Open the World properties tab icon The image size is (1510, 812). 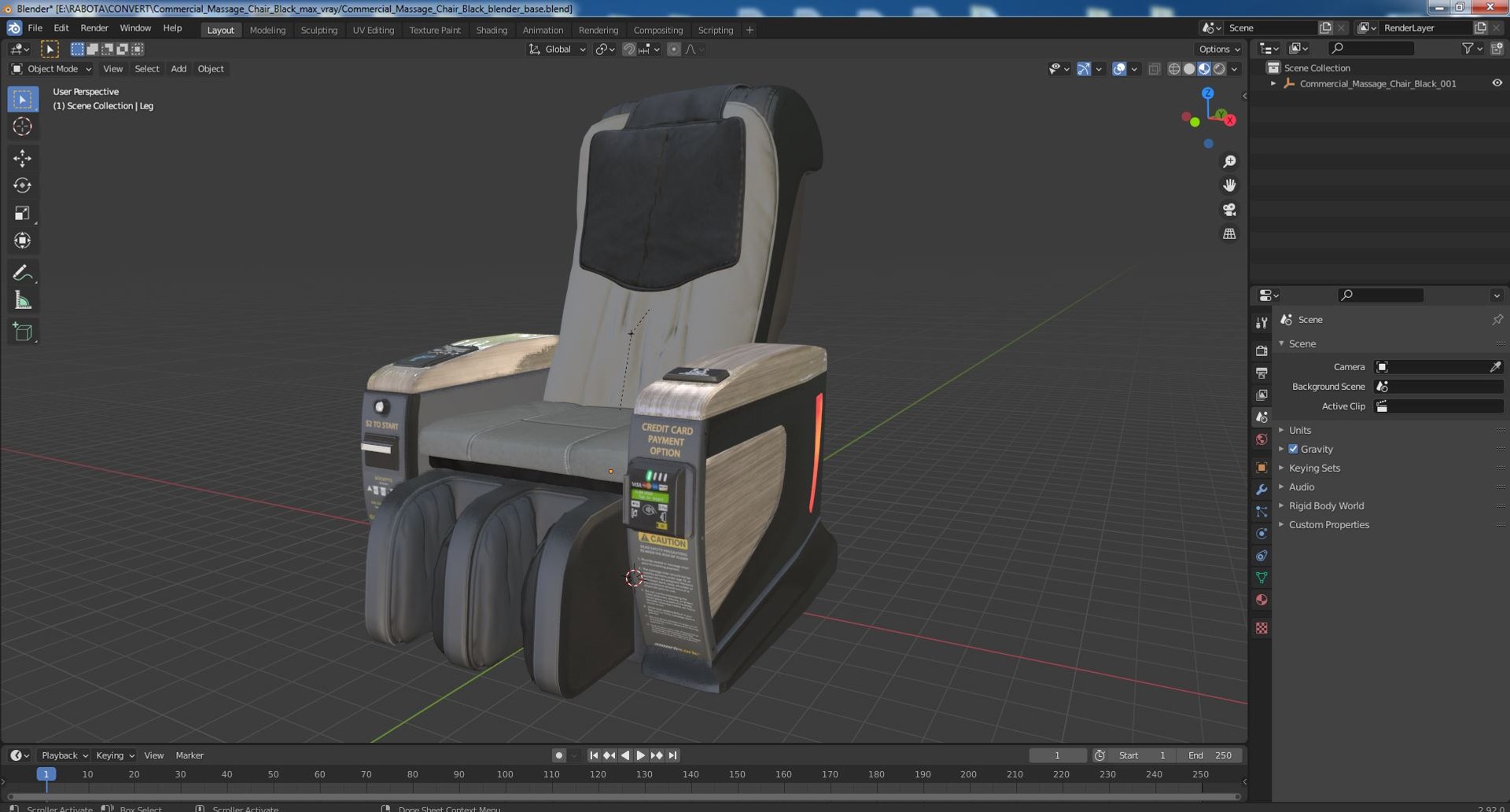point(1261,439)
